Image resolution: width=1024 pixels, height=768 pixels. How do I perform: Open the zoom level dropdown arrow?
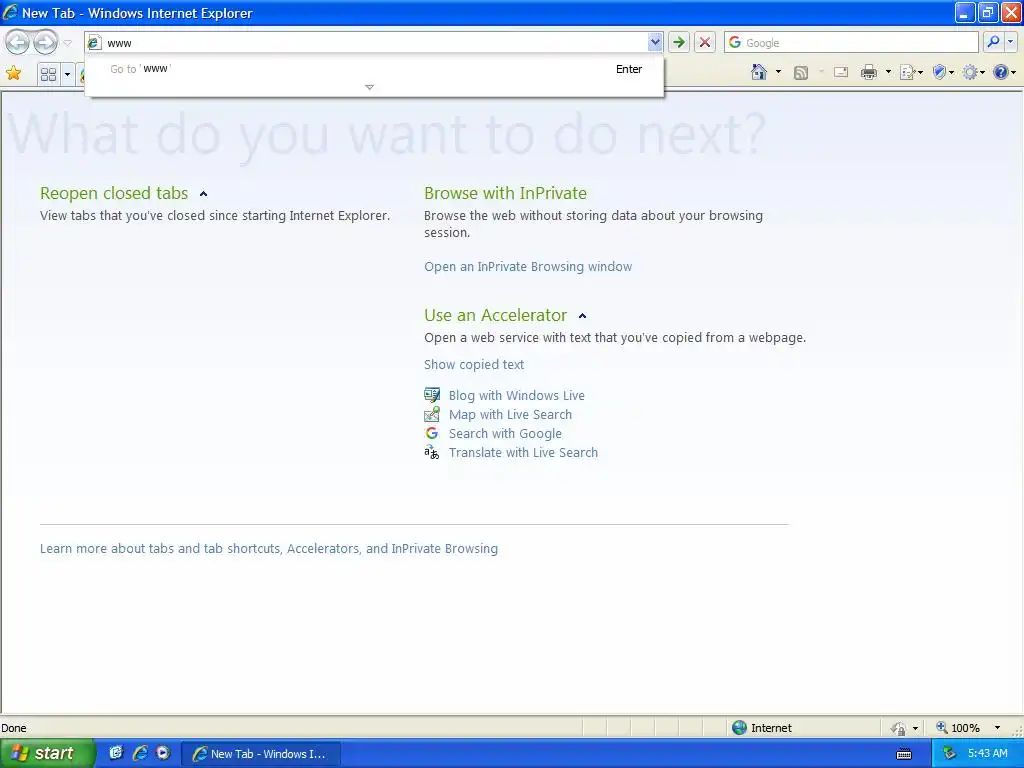997,728
